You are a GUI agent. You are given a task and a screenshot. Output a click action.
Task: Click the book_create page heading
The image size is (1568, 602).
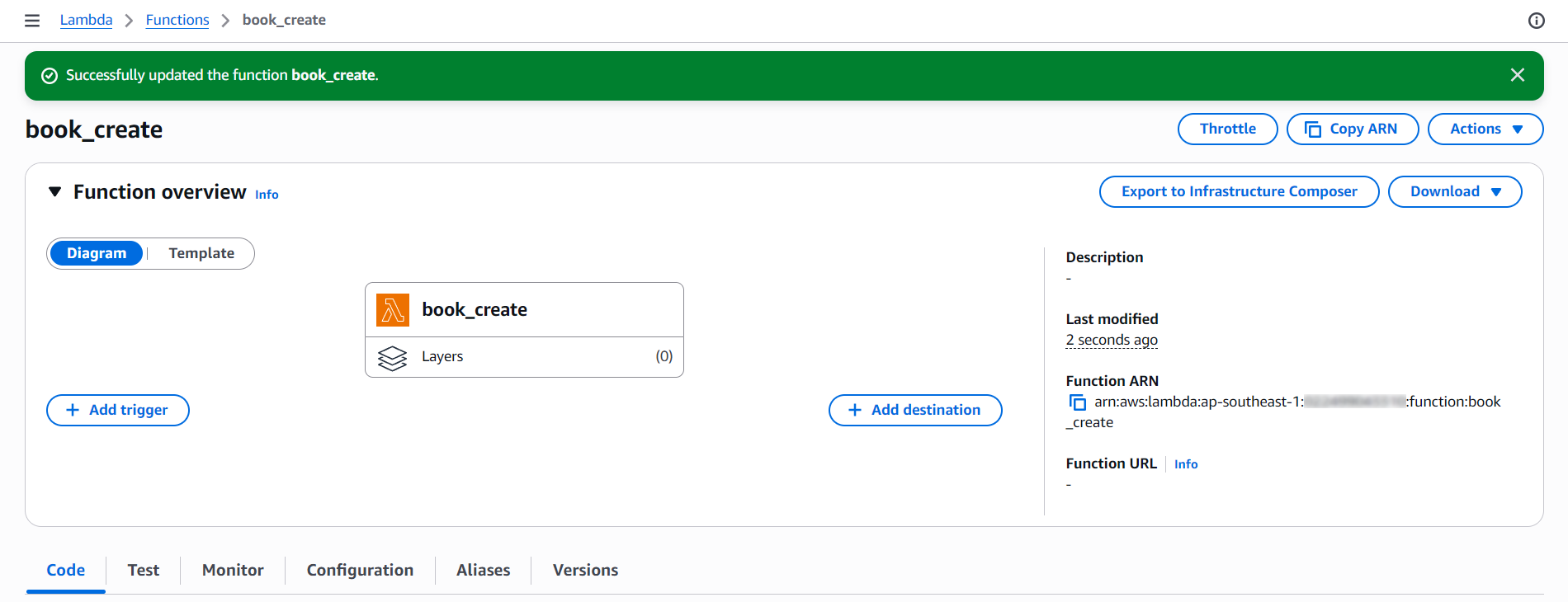click(94, 129)
